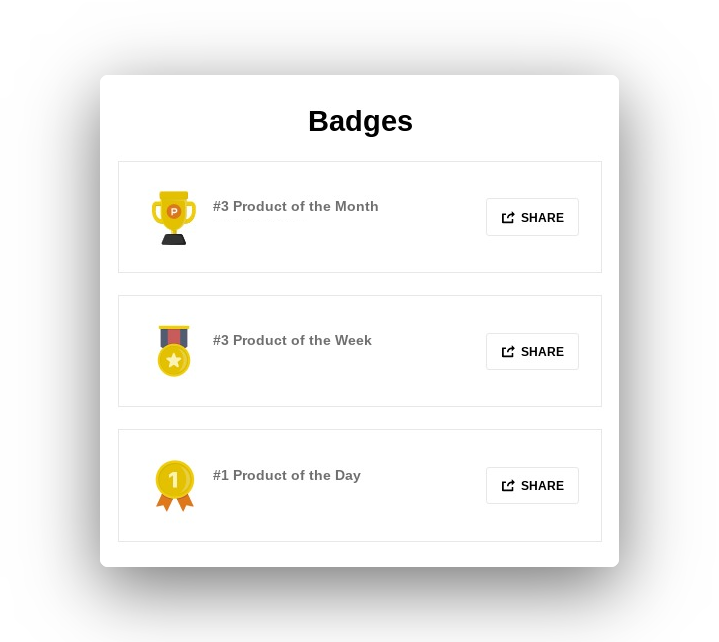This screenshot has width=719, height=642.
Task: Click the "#1 Product of the Day" label
Action: point(286,476)
